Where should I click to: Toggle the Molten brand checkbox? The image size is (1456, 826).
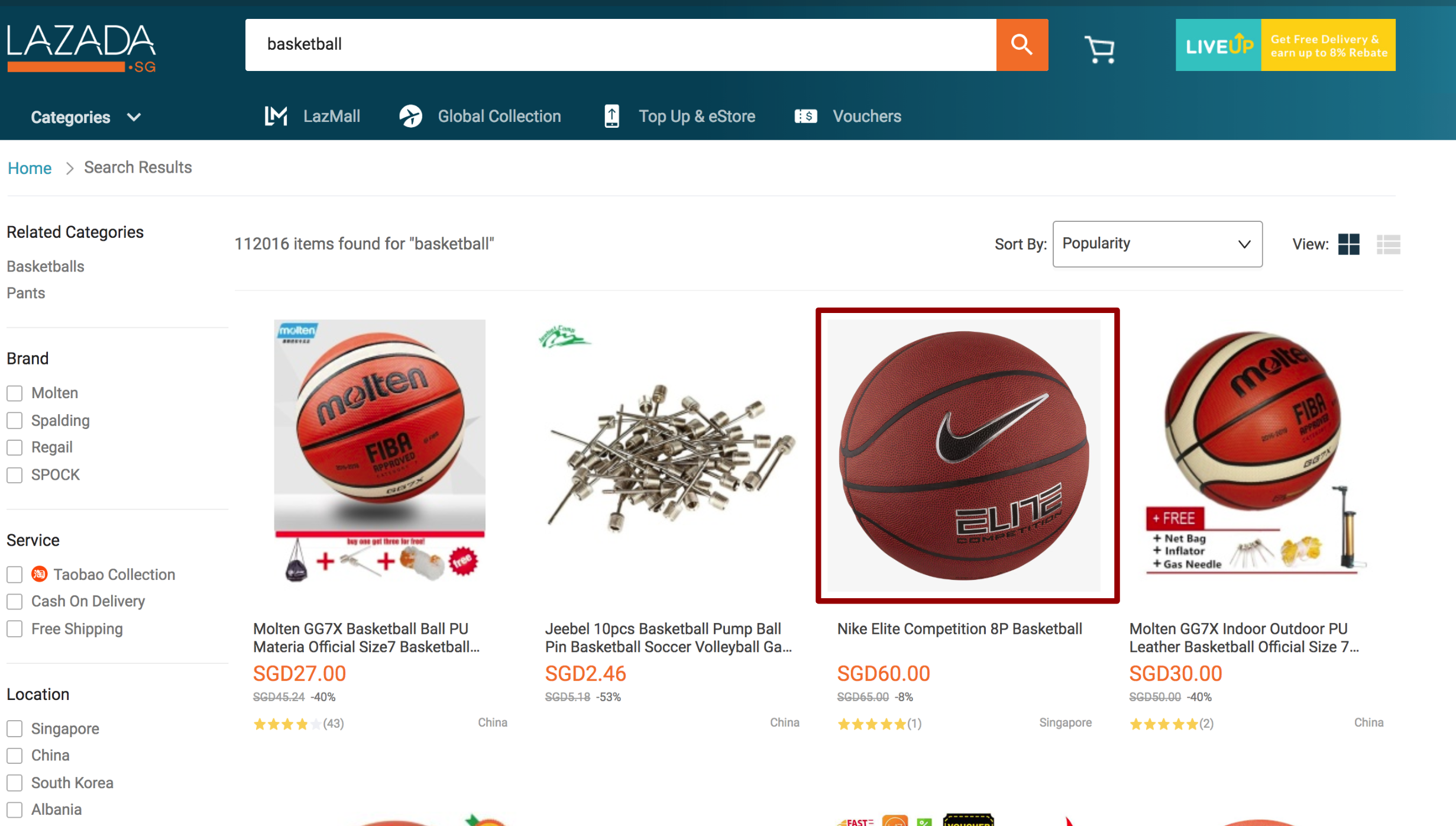point(14,392)
